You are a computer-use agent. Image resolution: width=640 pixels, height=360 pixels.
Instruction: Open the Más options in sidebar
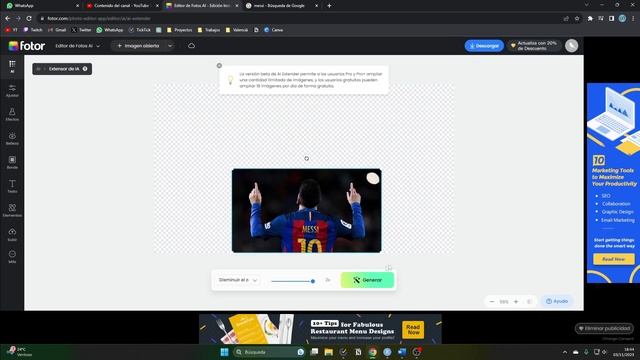point(12,257)
